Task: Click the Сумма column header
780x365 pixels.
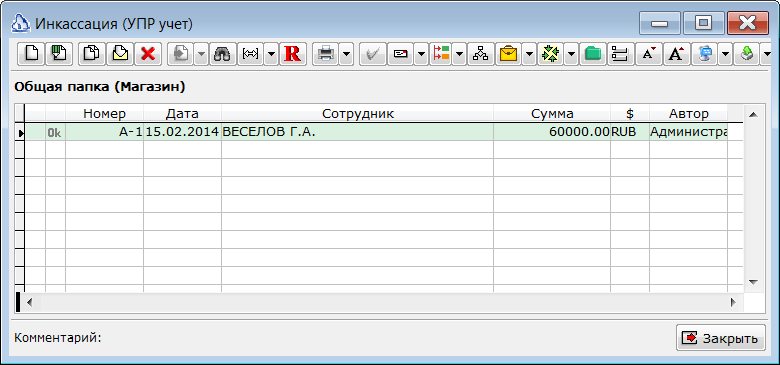Action: pyautogui.click(x=552, y=113)
